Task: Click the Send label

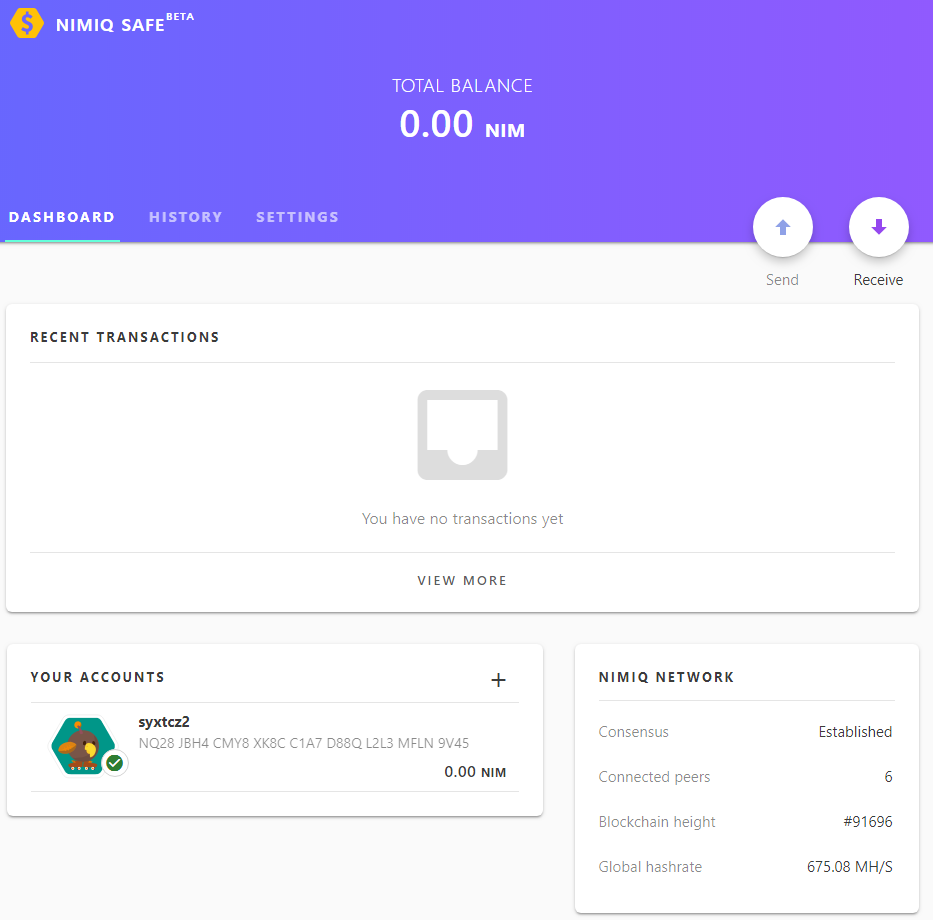Action: [x=782, y=280]
